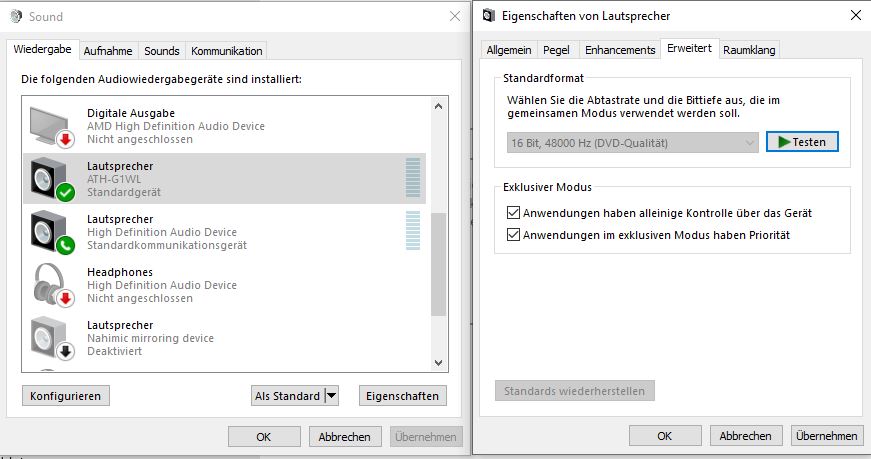The image size is (871, 459).
Task: Click the Sound window title speaker icon
Action: 17,17
